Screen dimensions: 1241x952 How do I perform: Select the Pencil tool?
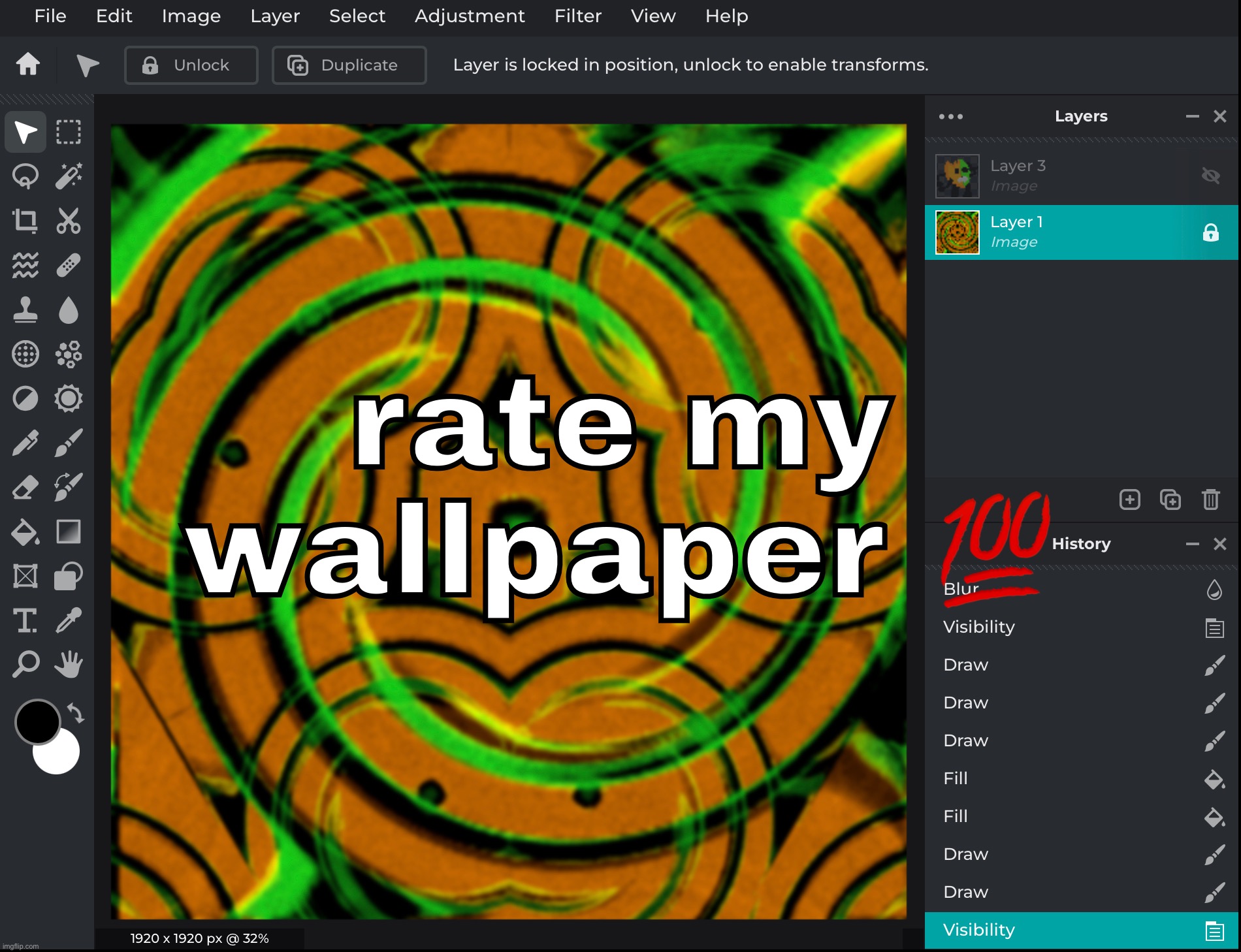click(25, 443)
